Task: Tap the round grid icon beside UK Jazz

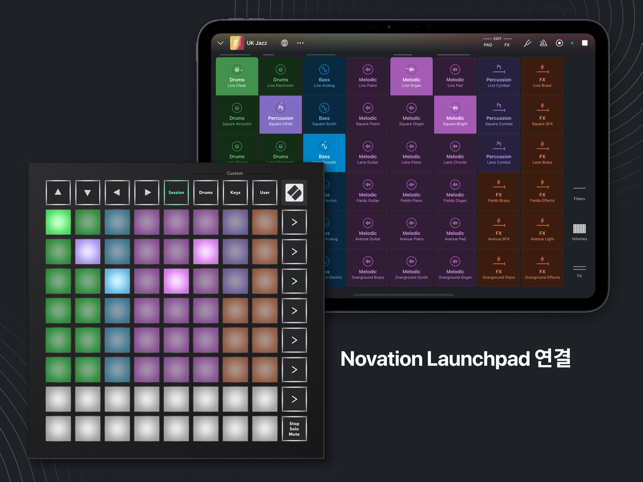Action: click(x=284, y=43)
